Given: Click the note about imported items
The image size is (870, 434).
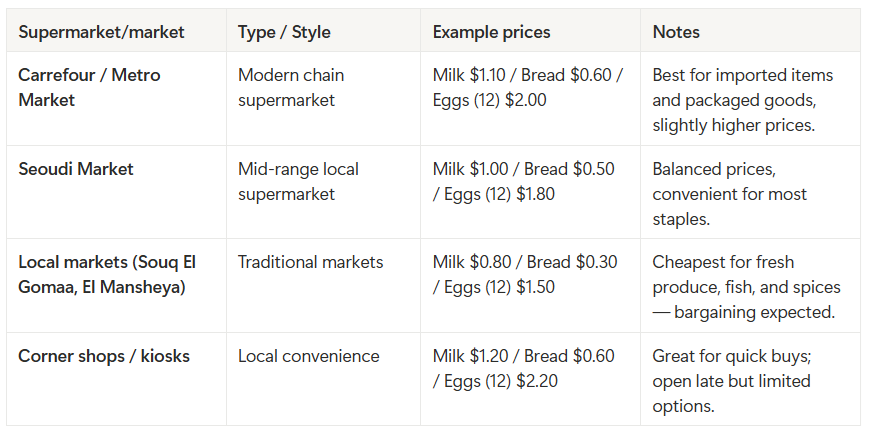Looking at the screenshot, I should click(x=742, y=100).
